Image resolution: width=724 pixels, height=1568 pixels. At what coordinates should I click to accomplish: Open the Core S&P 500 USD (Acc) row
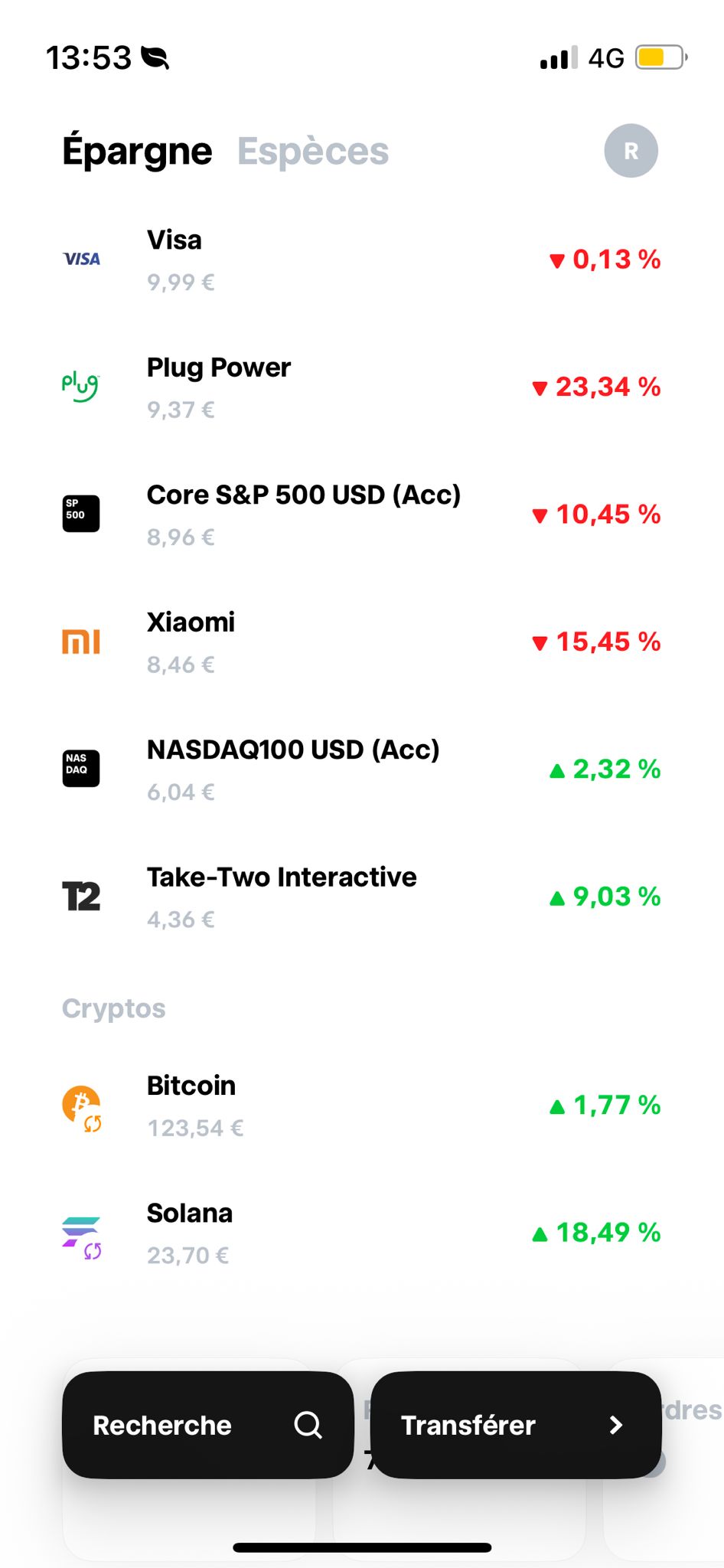[x=304, y=514]
